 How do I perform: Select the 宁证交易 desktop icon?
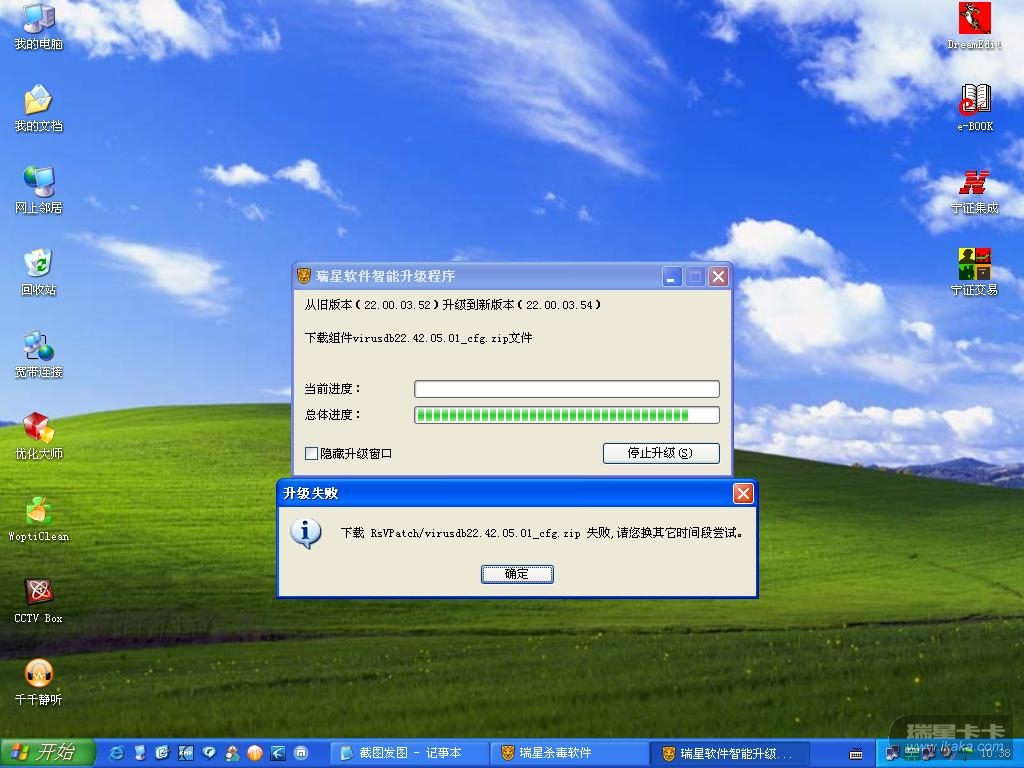(x=974, y=272)
